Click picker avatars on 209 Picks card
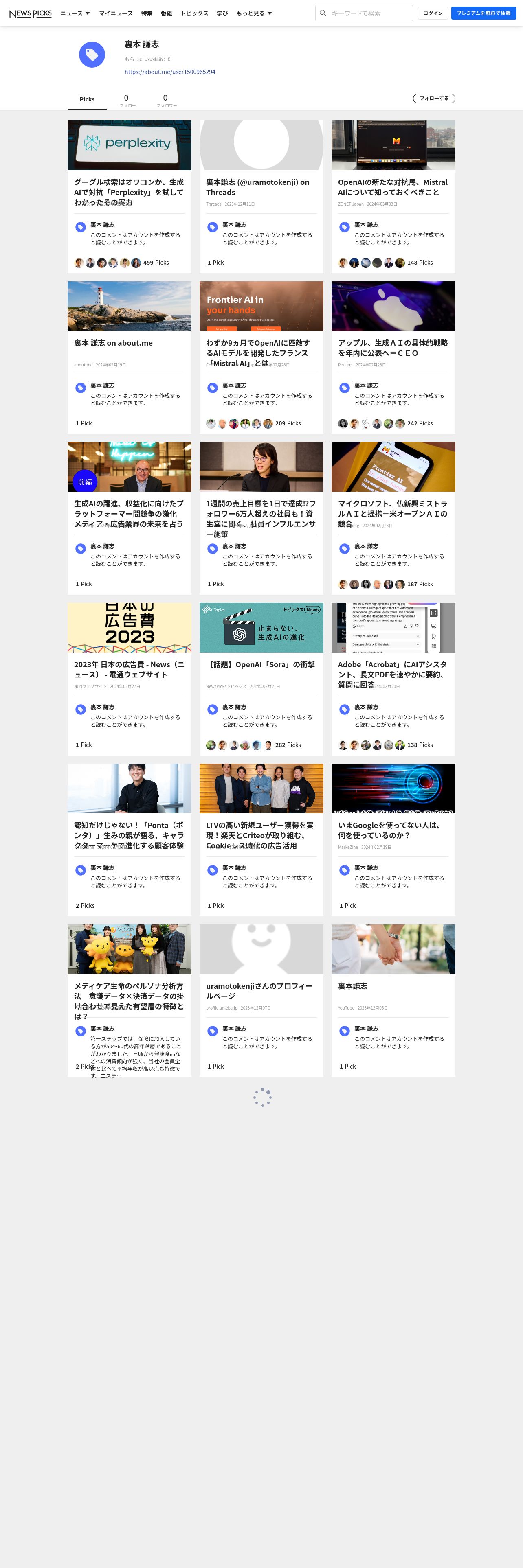Image resolution: width=523 pixels, height=1568 pixels. [x=239, y=424]
